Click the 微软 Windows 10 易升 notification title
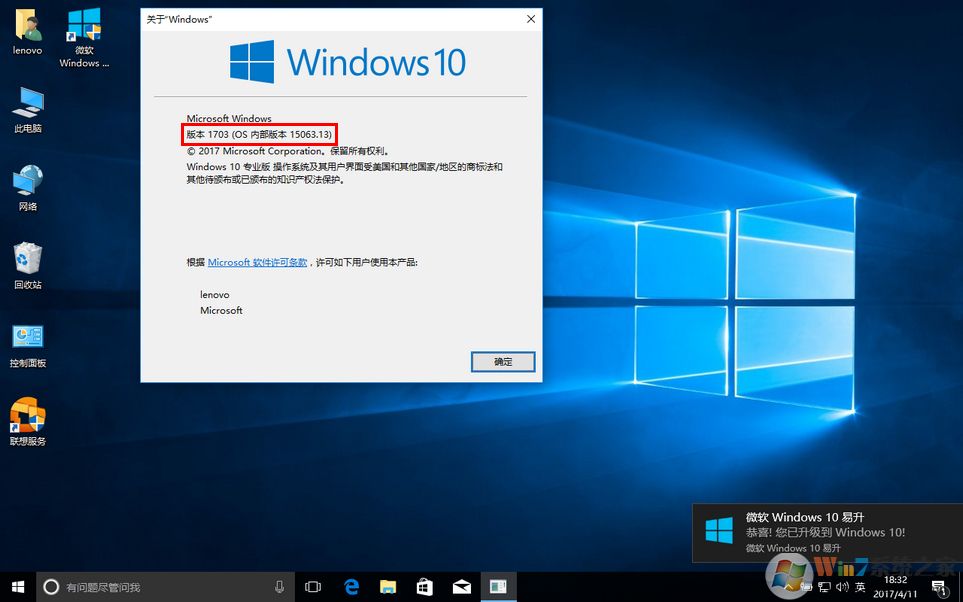Viewport: 963px width, 602px height. point(805,517)
